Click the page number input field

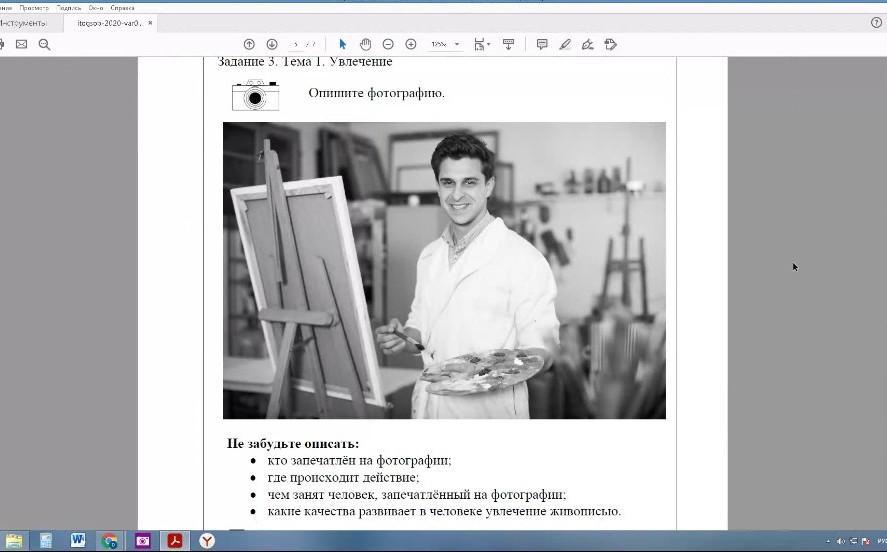[x=296, y=44]
